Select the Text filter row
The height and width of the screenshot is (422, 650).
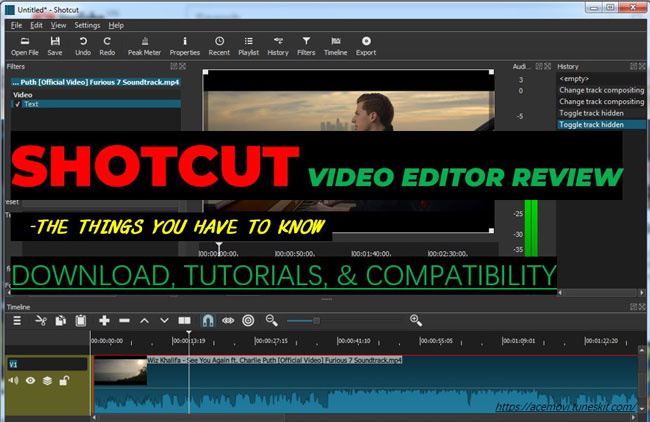pos(96,104)
